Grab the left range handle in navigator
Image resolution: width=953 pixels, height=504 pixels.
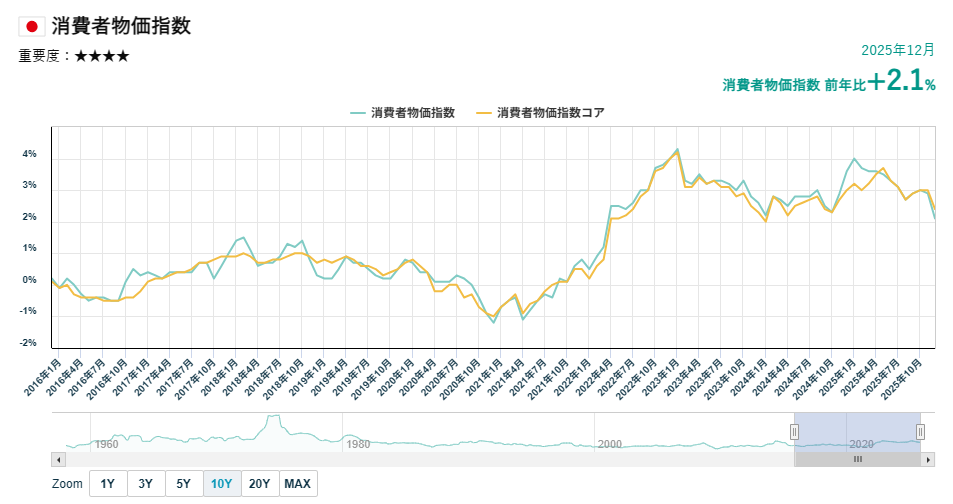pos(794,432)
